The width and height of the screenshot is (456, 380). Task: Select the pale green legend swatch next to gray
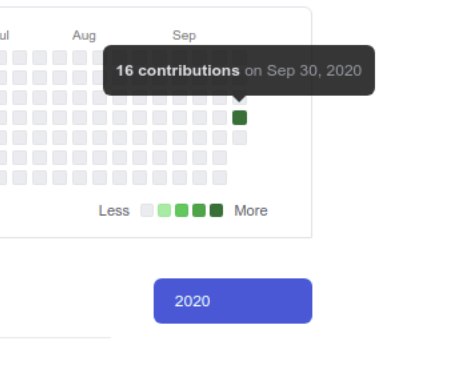[164, 211]
